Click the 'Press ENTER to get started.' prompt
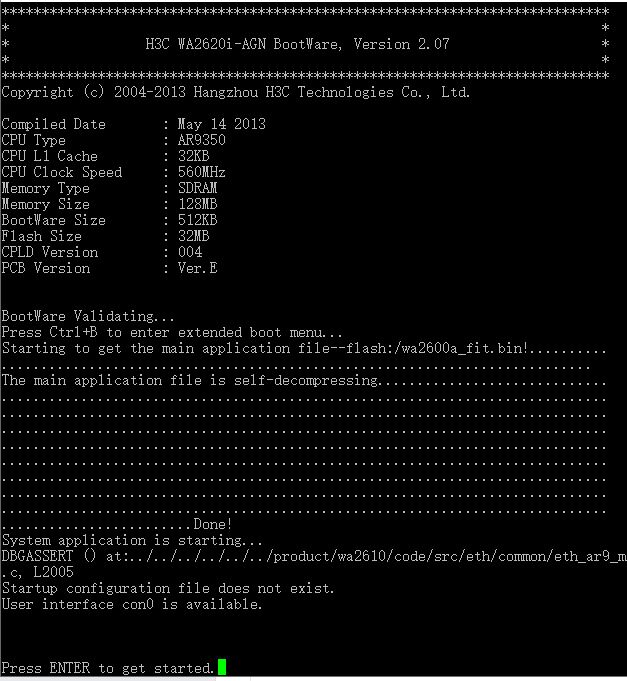The width and height of the screenshot is (627, 681). (108, 668)
